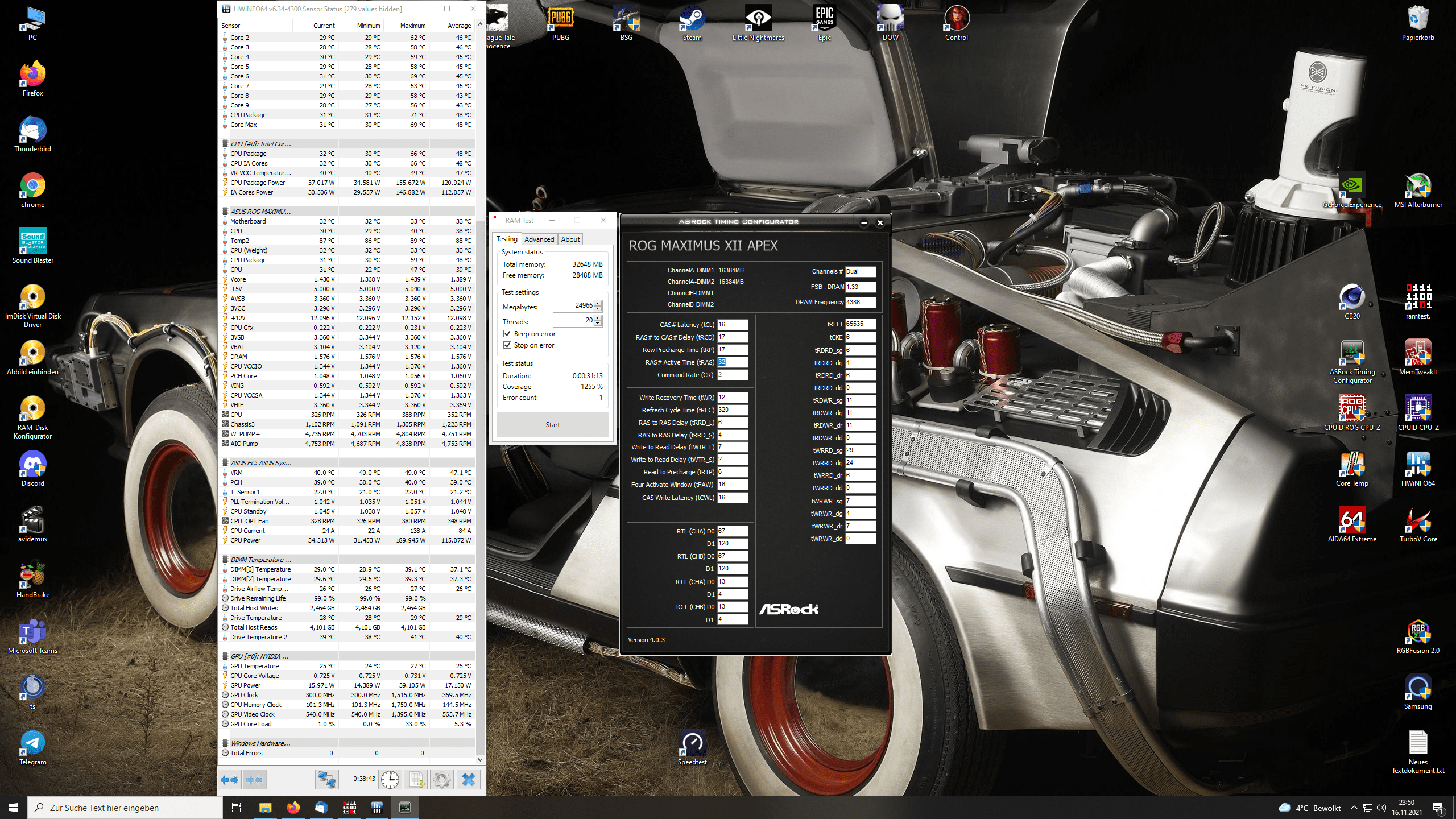Screen dimensions: 1456x819
Task: Click the Megabytes input field
Action: pyautogui.click(x=573, y=306)
